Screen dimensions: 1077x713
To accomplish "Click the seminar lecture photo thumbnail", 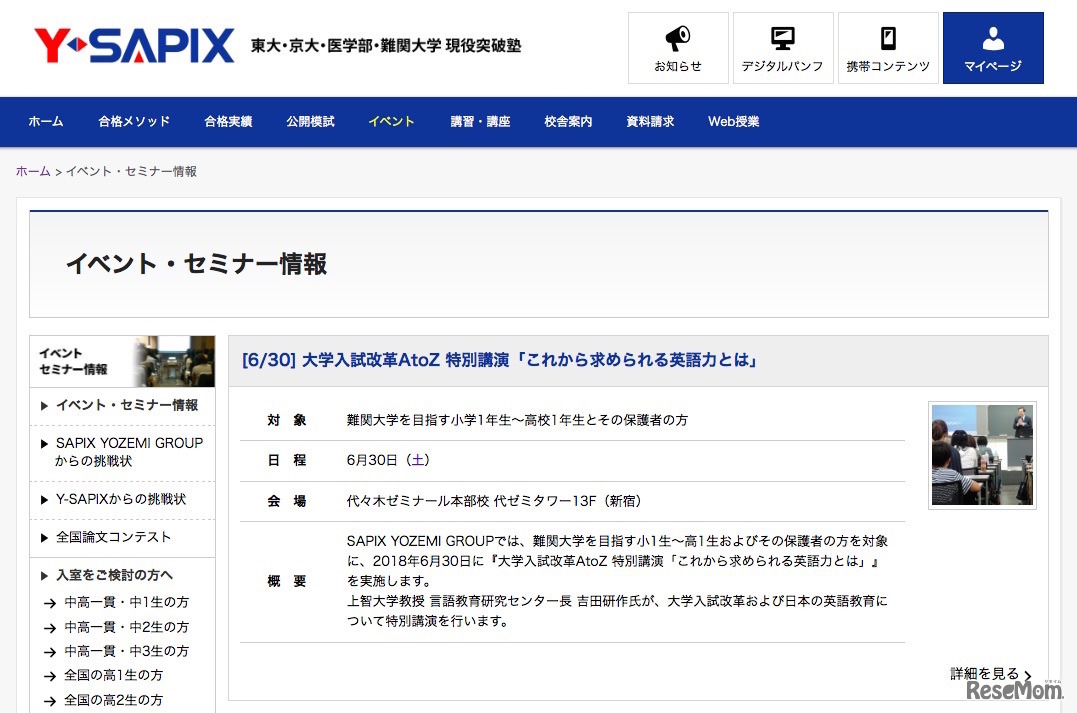I will tap(982, 453).
